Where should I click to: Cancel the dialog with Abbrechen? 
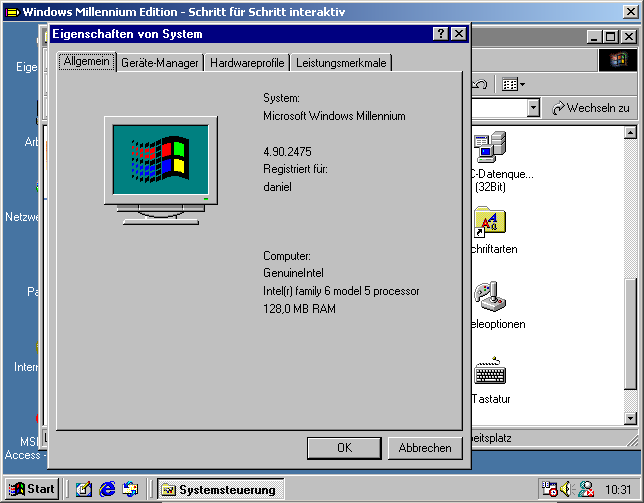tap(425, 448)
